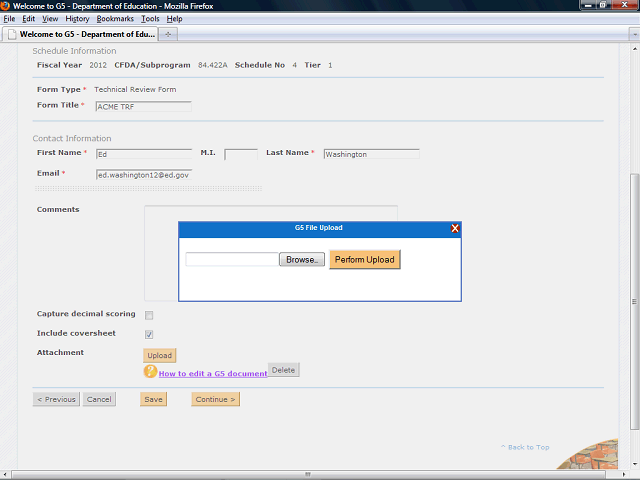
Task: Click the Firefox icon in title bar
Action: [x=6, y=6]
